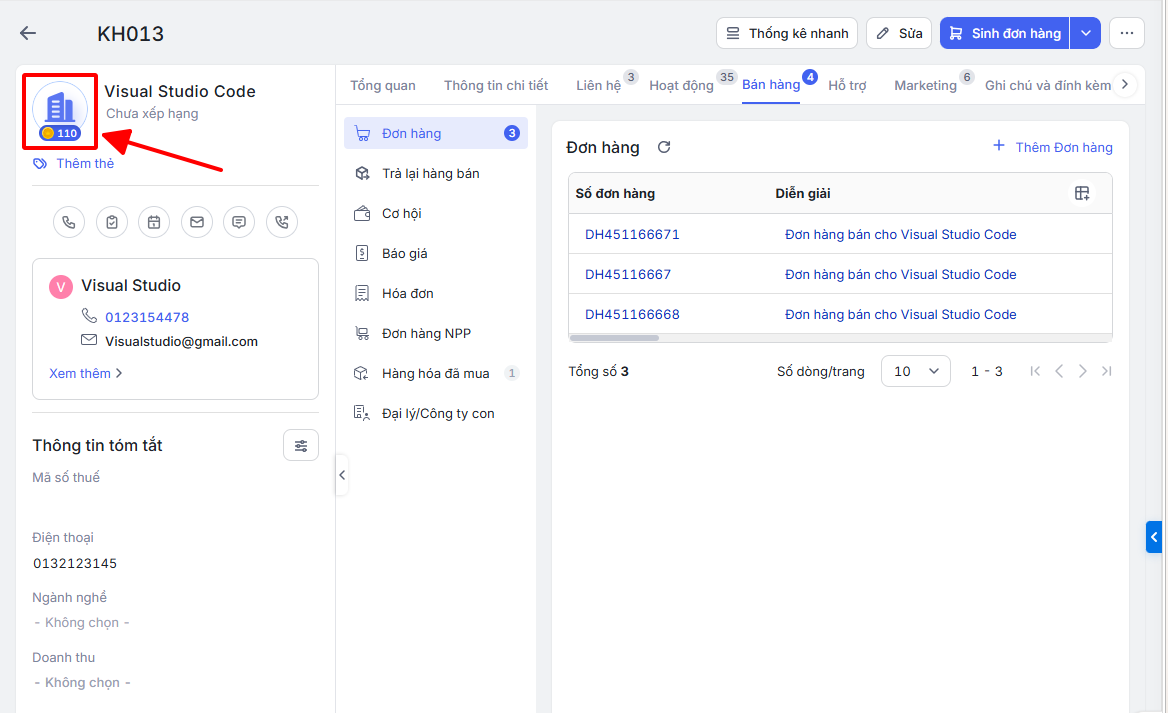Click the horizontal scrollbar under orders table
Viewport: 1168px width, 713px height.
[615, 338]
